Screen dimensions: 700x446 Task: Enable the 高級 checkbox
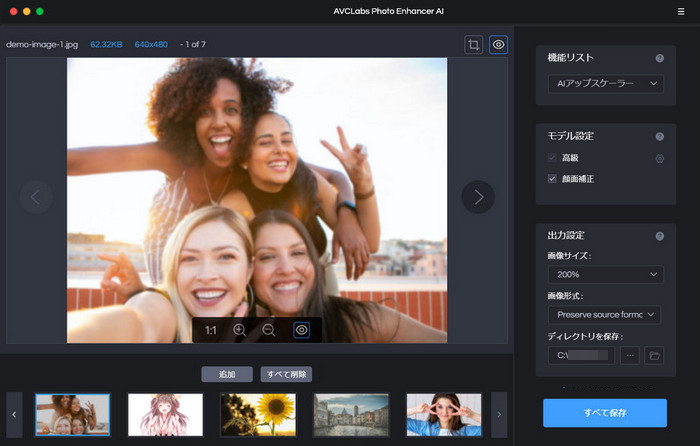(552, 158)
